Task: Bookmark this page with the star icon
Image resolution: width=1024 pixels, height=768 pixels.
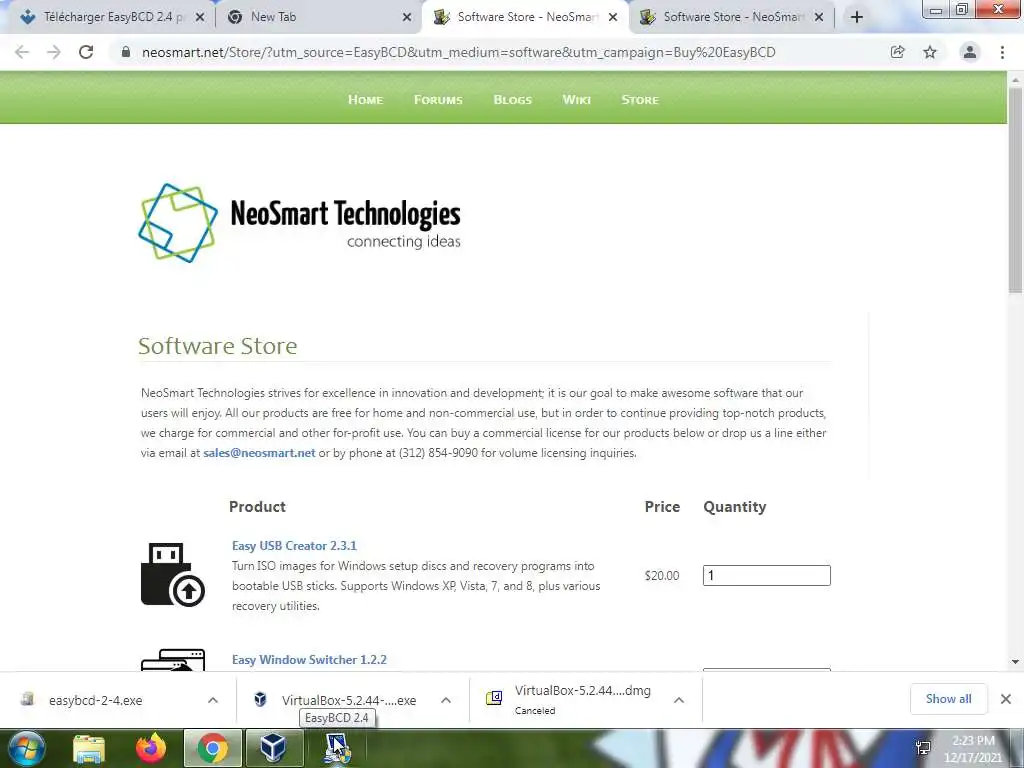Action: 930,52
